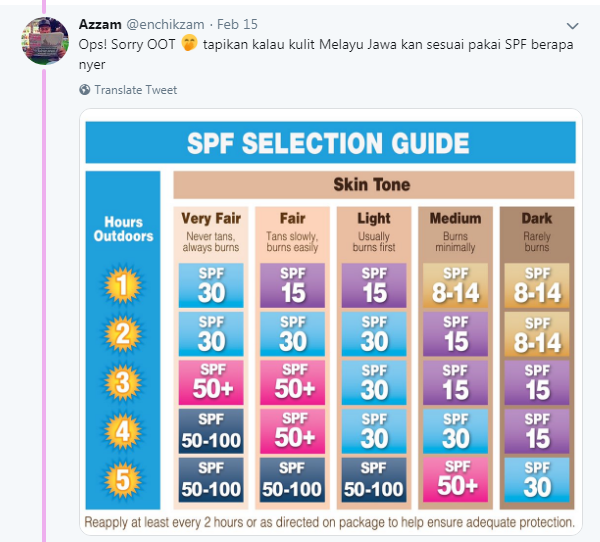Click the Skin Tone header bar
This screenshot has height=542, width=600.
pos(373,184)
